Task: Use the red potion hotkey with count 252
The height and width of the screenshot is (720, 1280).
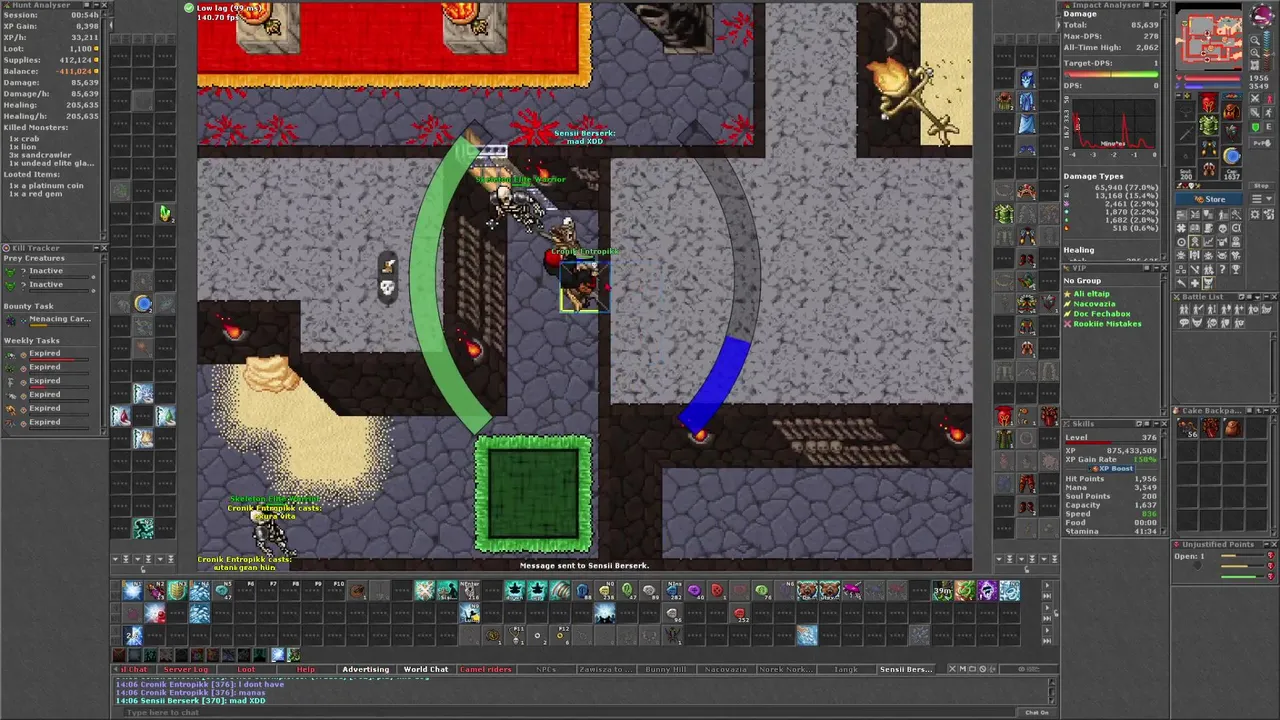Action: [740, 614]
